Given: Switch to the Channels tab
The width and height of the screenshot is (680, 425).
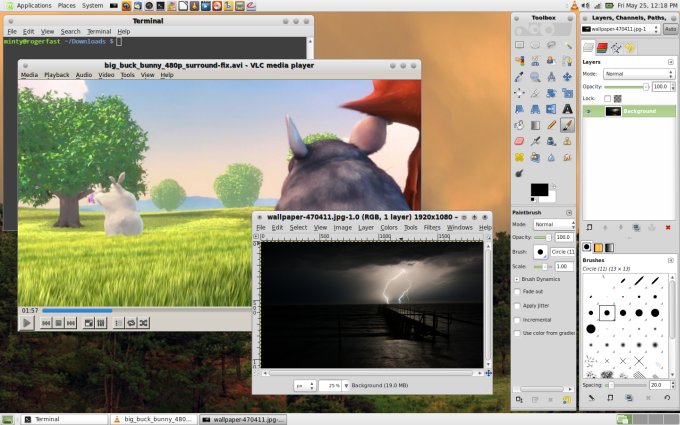Looking at the screenshot, I should pyautogui.click(x=602, y=48).
